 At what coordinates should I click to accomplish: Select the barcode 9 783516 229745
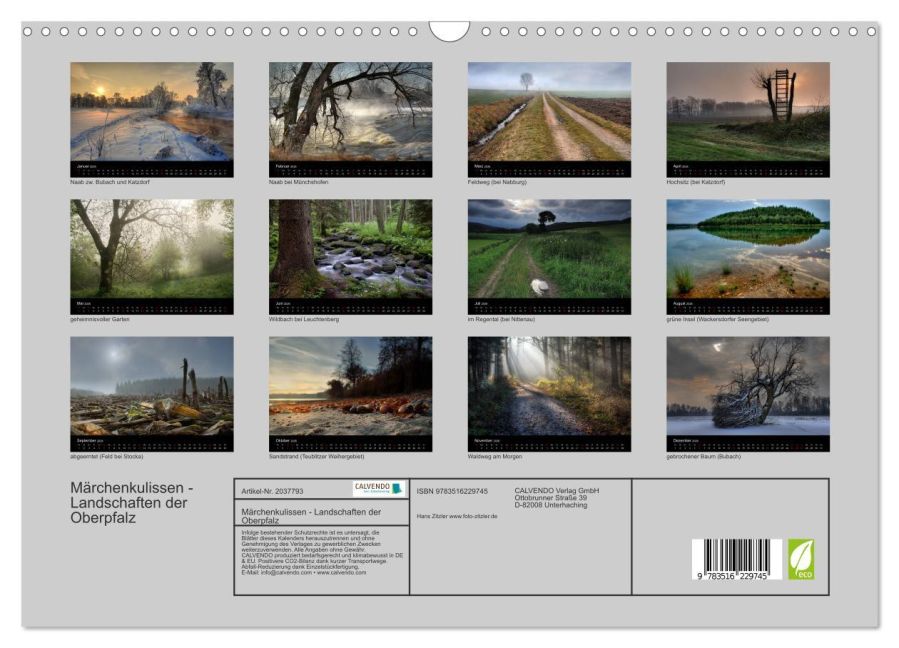click(736, 560)
